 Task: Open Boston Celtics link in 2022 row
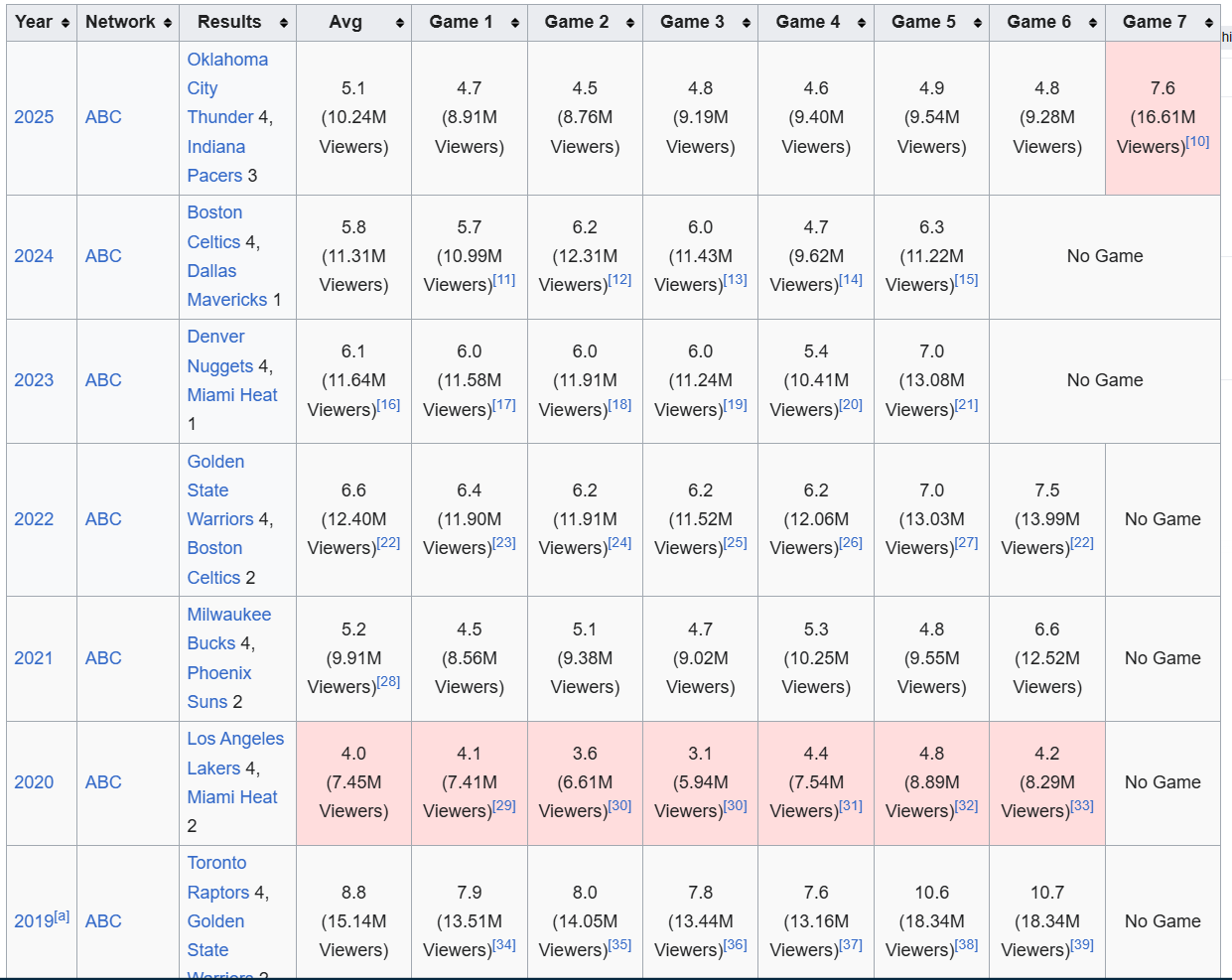click(x=214, y=563)
